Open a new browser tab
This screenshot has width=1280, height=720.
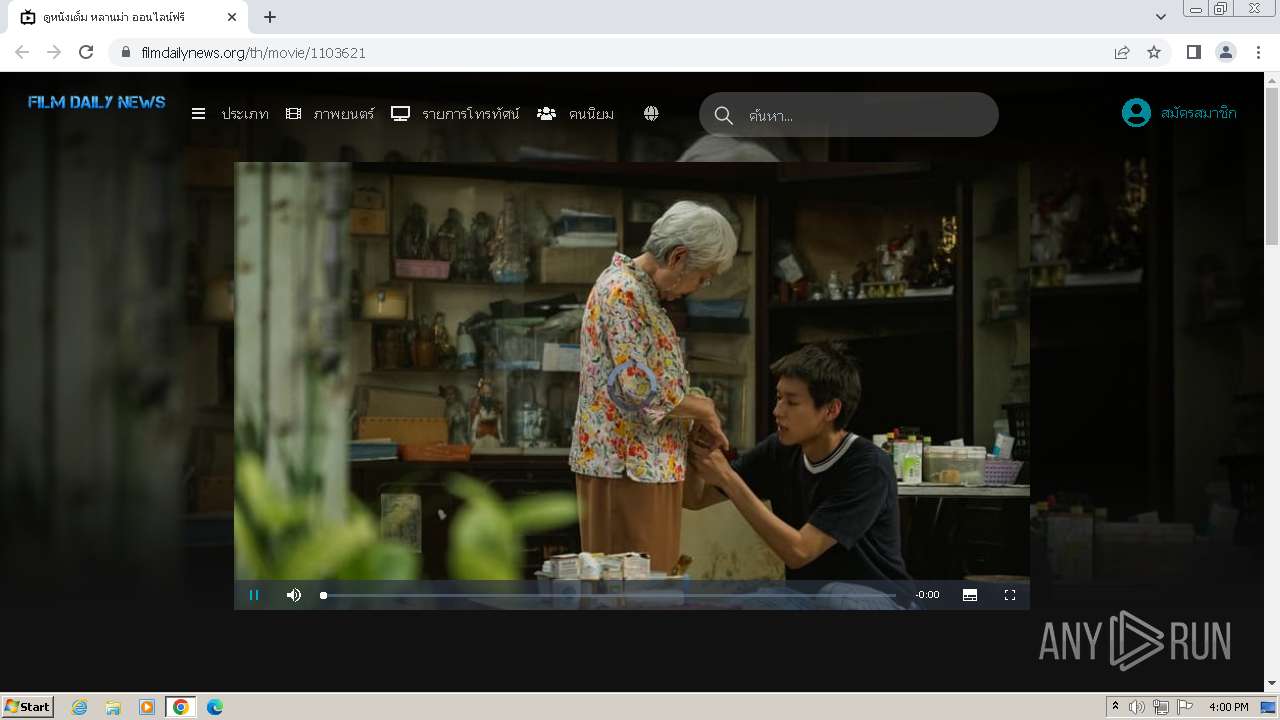[x=270, y=17]
